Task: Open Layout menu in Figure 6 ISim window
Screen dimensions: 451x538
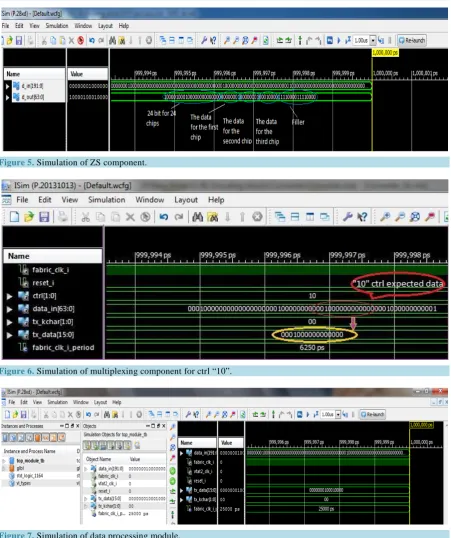Action: (186, 200)
